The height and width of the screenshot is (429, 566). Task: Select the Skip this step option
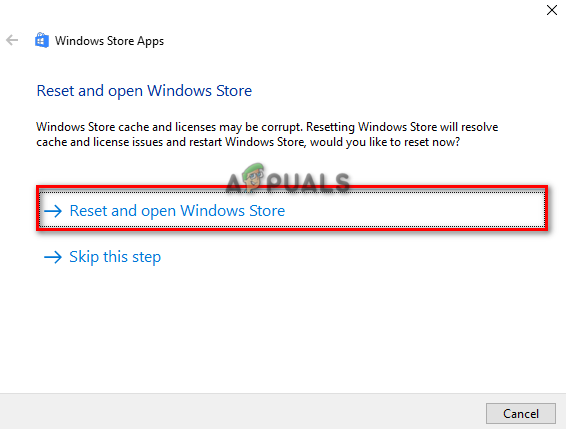pyautogui.click(x=103, y=257)
